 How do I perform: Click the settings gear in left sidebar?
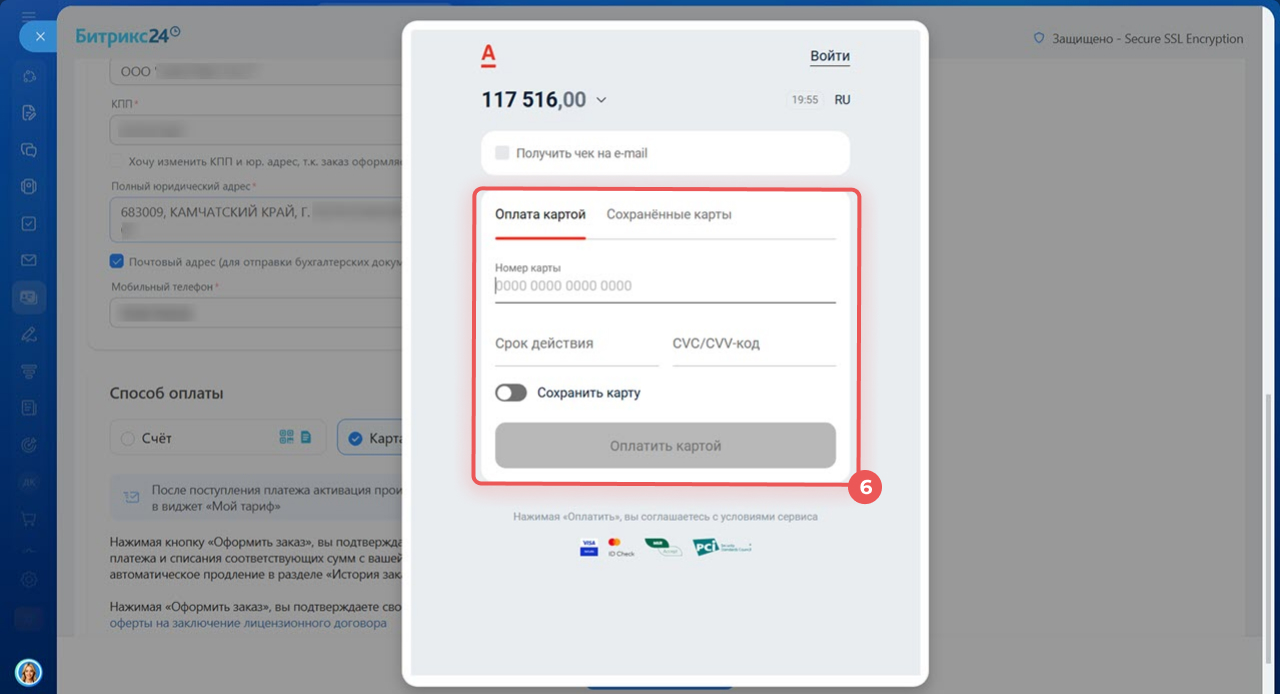coord(29,579)
